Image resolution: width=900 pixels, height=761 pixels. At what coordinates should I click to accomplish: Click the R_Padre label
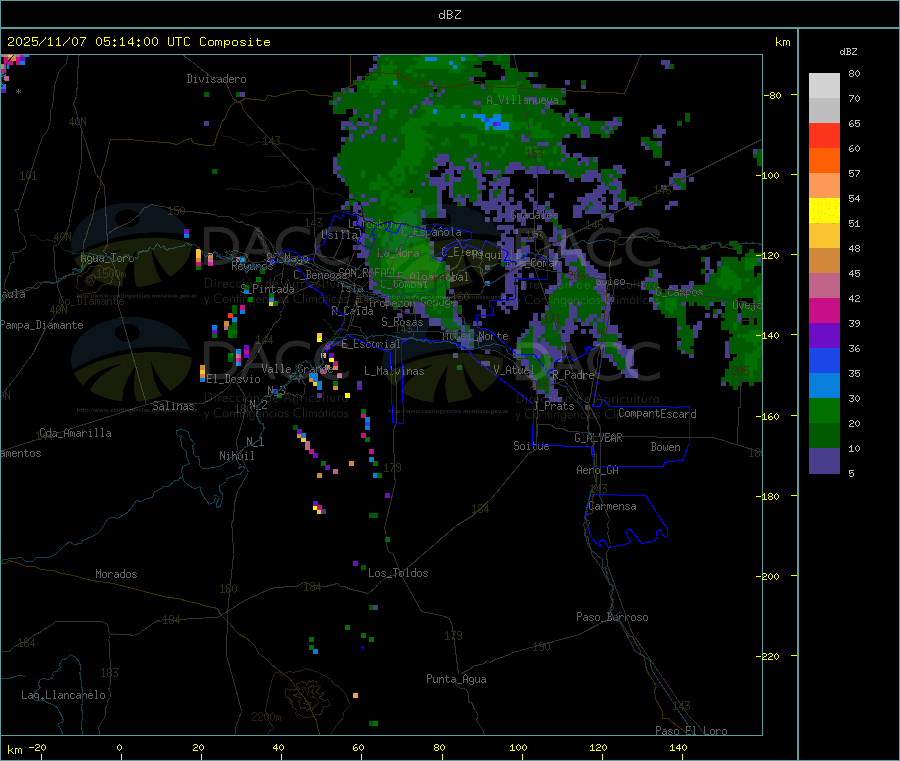point(573,375)
